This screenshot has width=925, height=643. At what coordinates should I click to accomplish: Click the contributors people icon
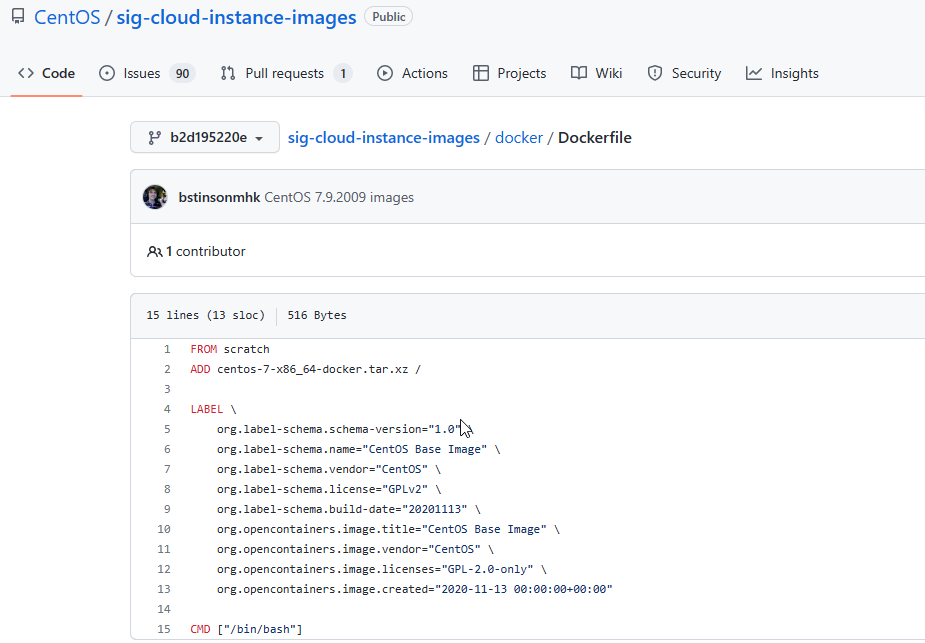pos(155,252)
